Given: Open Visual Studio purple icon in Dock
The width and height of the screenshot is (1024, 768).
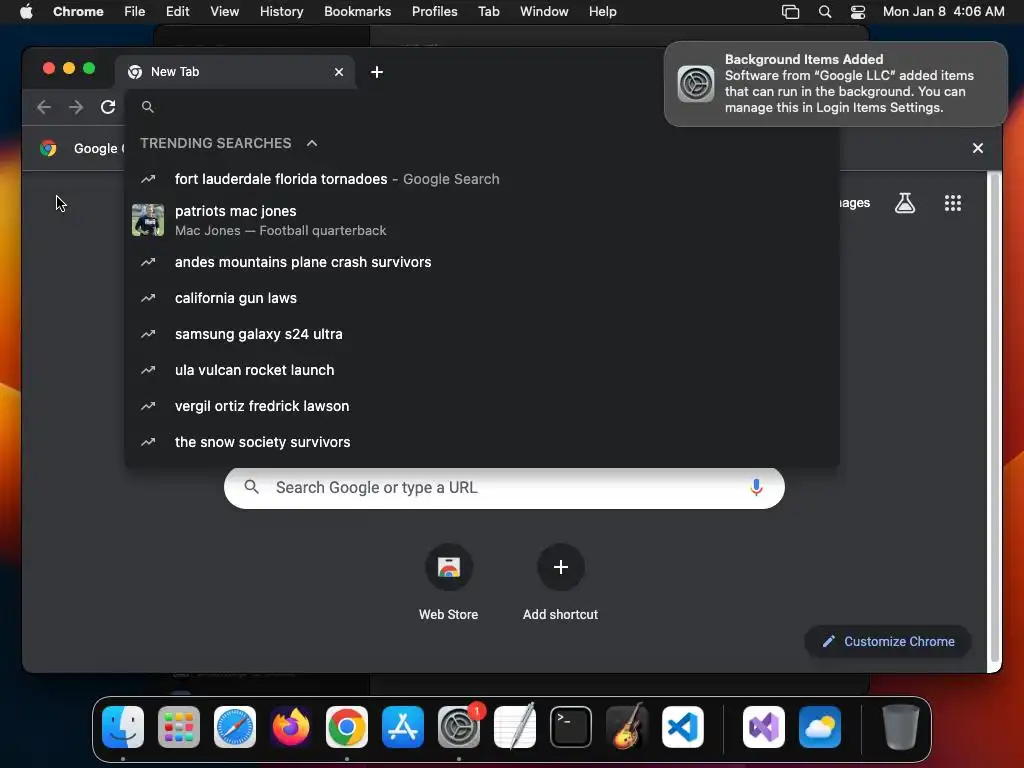Looking at the screenshot, I should click(x=764, y=727).
